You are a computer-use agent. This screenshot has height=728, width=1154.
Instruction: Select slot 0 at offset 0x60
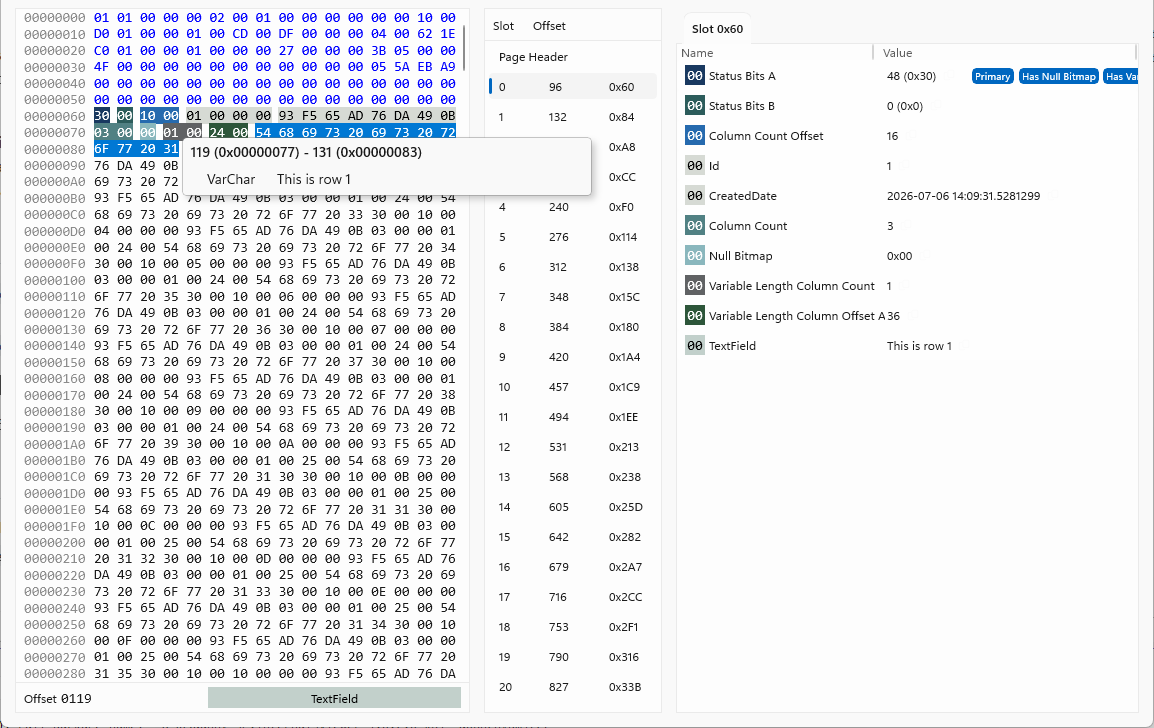[x=573, y=87]
